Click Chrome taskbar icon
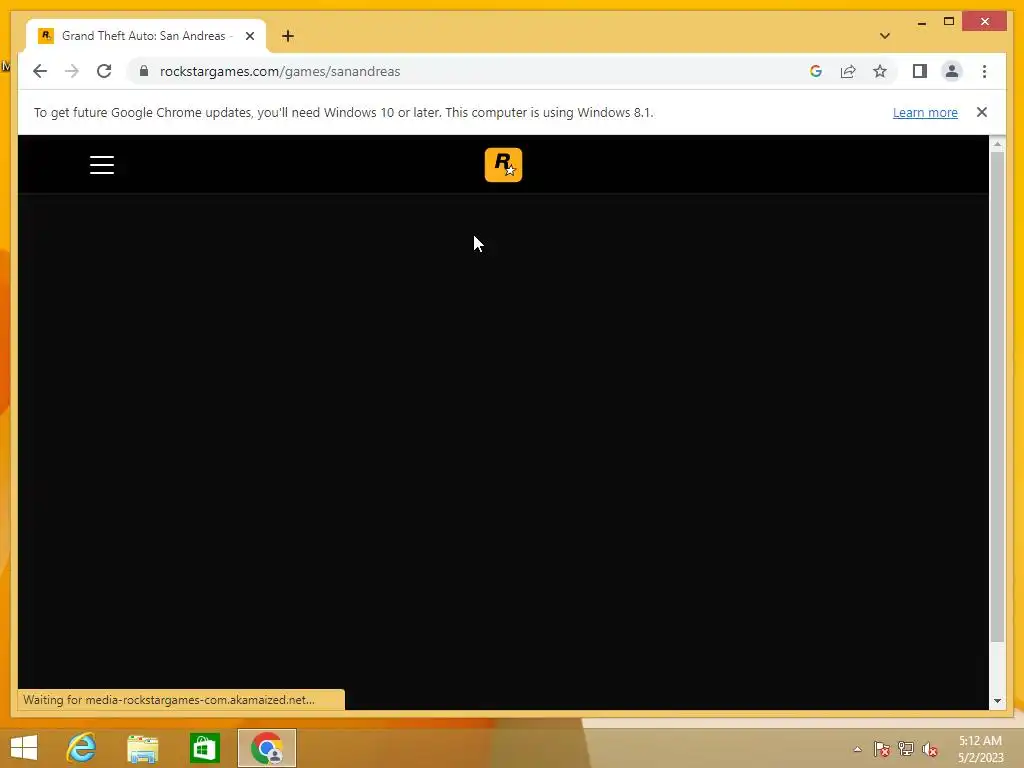1024x768 pixels. coord(267,748)
